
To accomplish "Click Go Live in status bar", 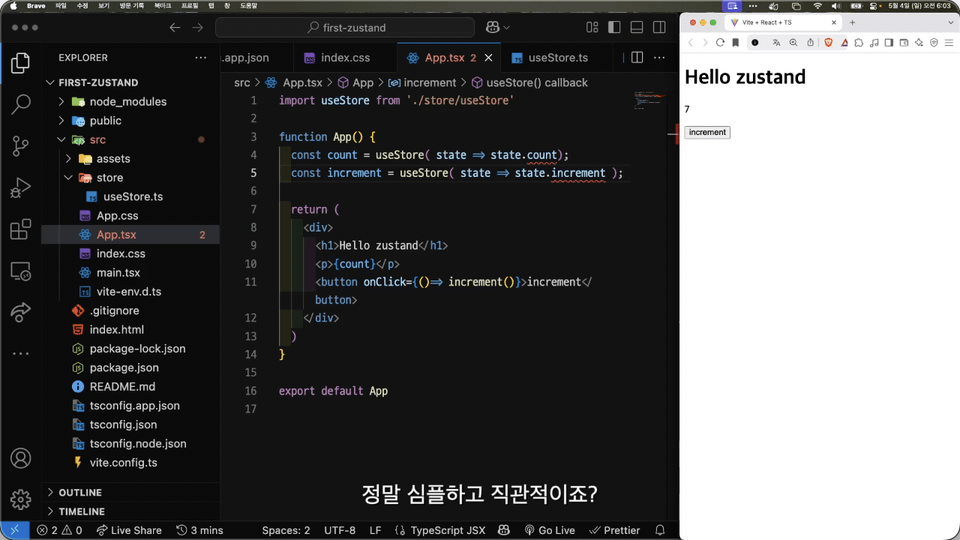I will pyautogui.click(x=549, y=530).
